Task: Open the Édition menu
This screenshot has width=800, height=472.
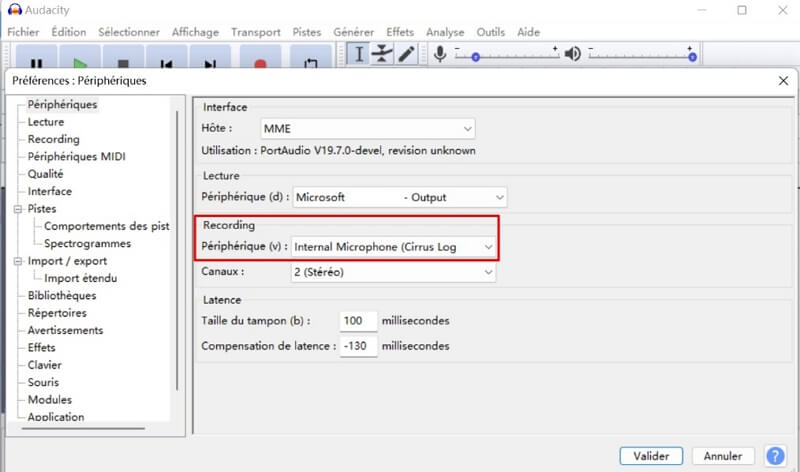Action: tap(69, 32)
